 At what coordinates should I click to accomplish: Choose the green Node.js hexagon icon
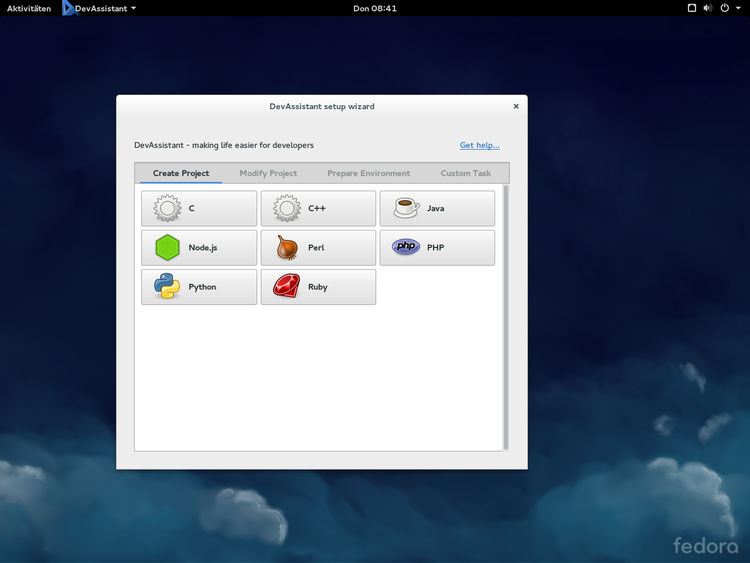pyautogui.click(x=167, y=248)
